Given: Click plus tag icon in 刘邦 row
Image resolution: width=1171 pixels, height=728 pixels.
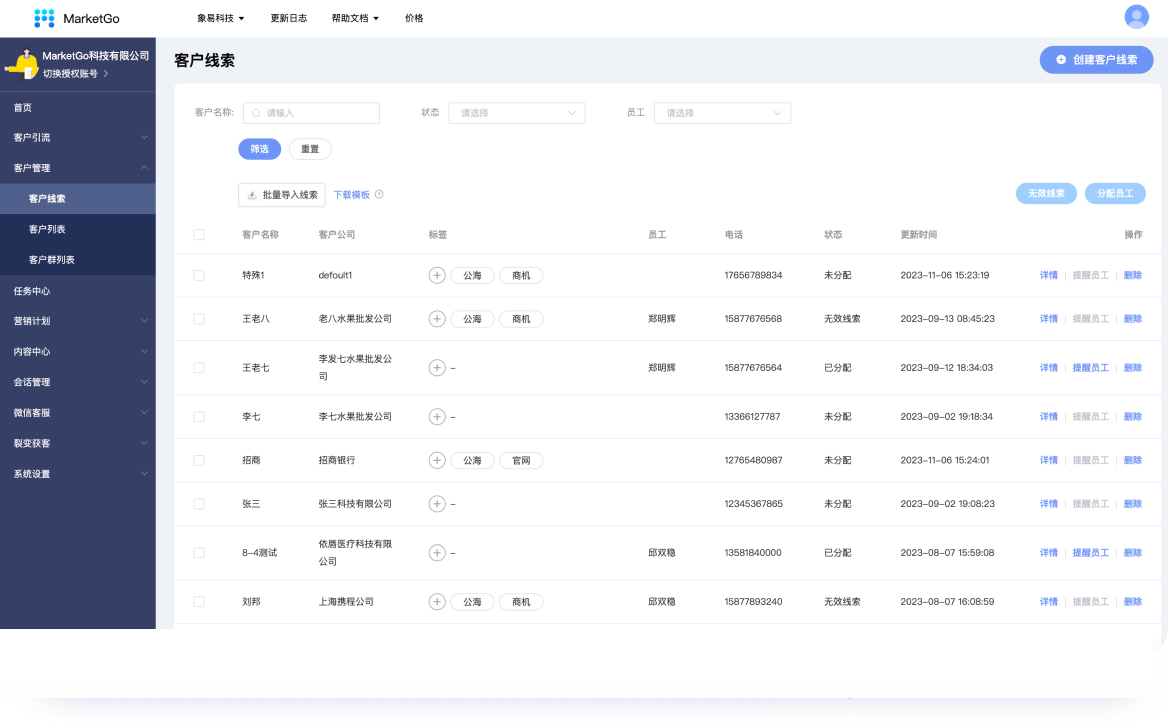Looking at the screenshot, I should 437,602.
